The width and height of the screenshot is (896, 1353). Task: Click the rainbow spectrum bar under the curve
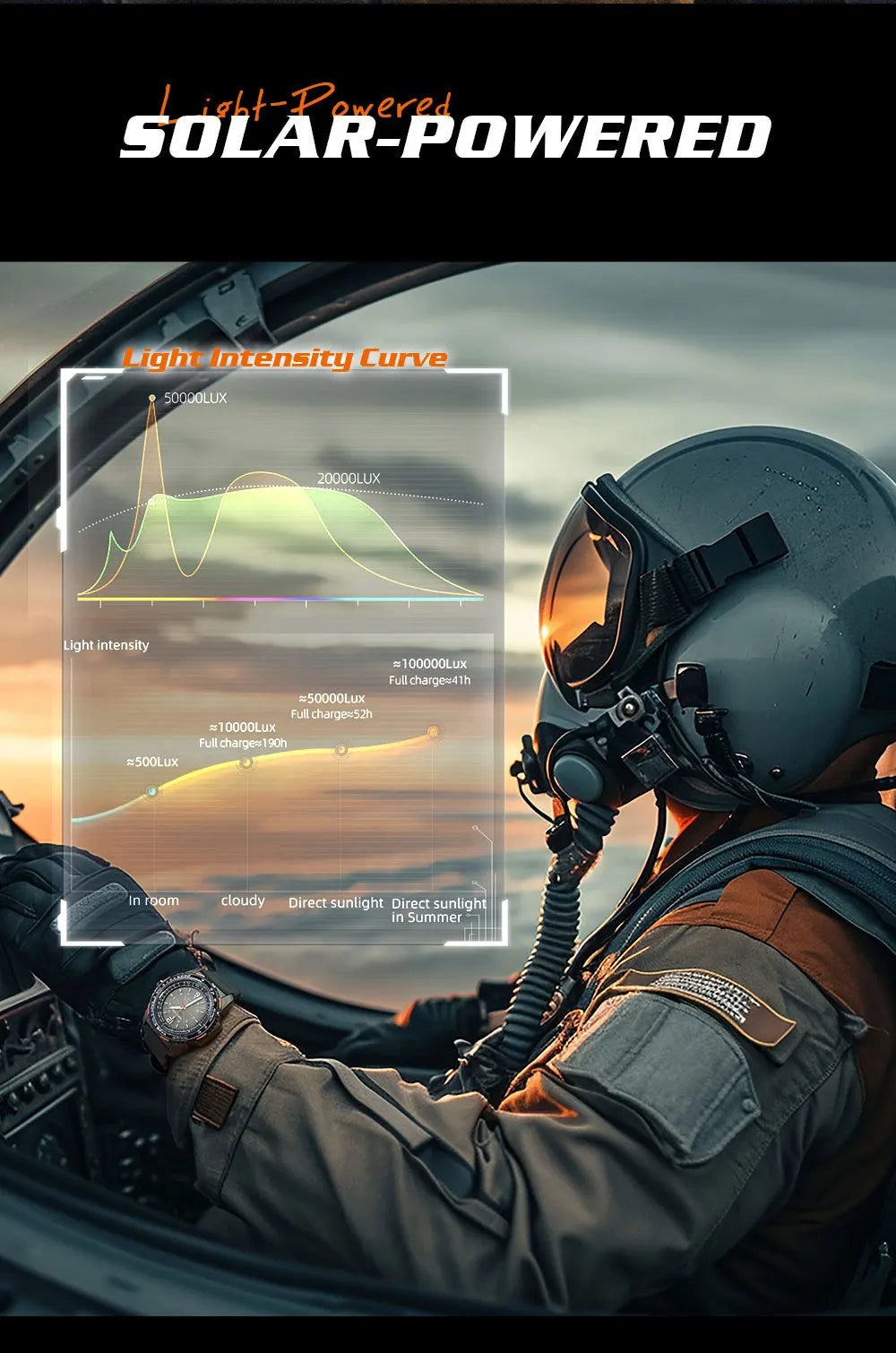click(280, 599)
